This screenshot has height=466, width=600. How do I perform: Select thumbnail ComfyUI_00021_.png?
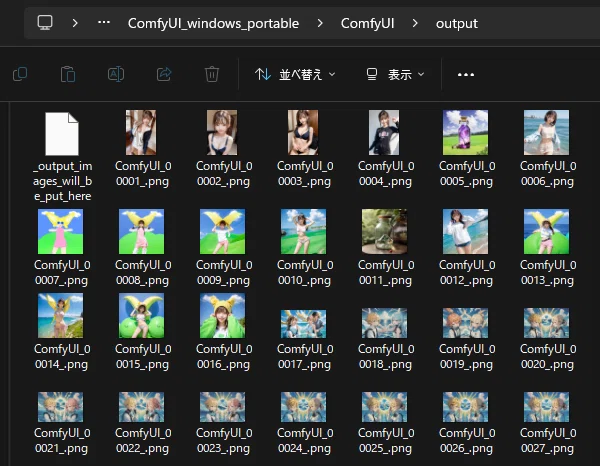point(60,407)
